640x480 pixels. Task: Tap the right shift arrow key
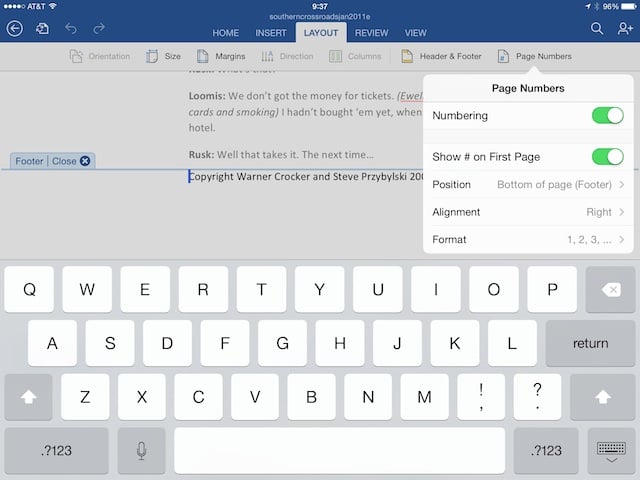603,397
